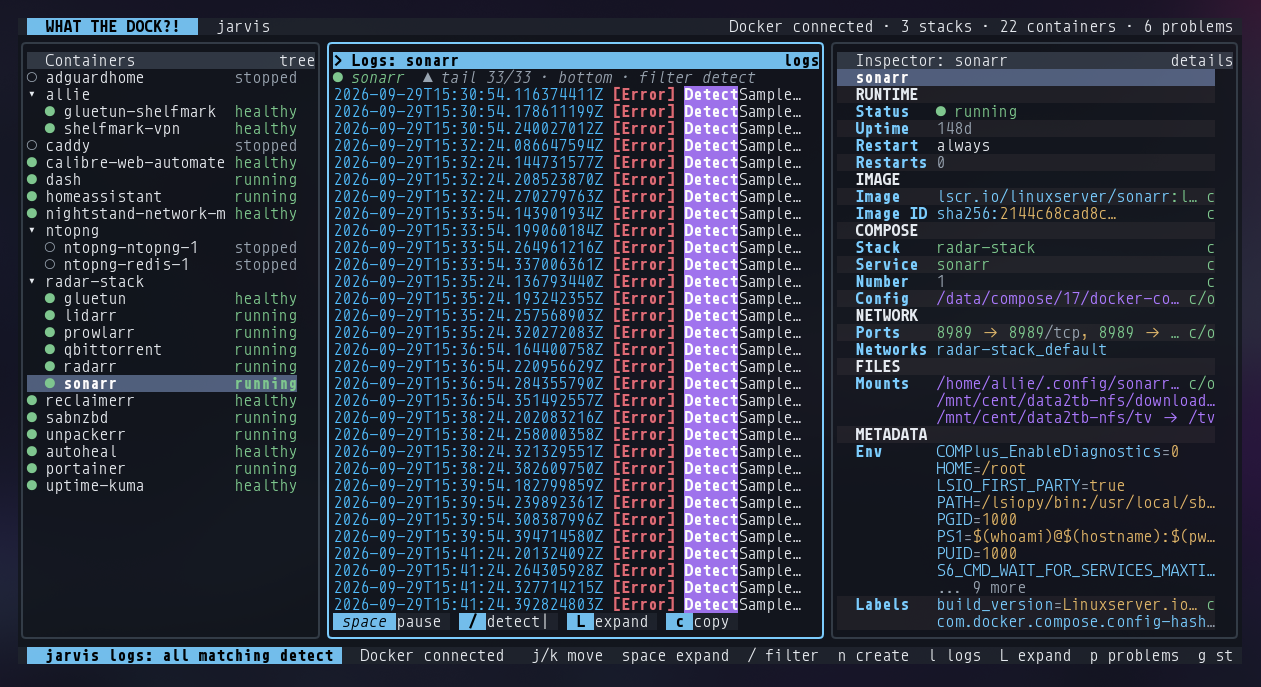Click n create hint in bottom bar

tap(873, 656)
